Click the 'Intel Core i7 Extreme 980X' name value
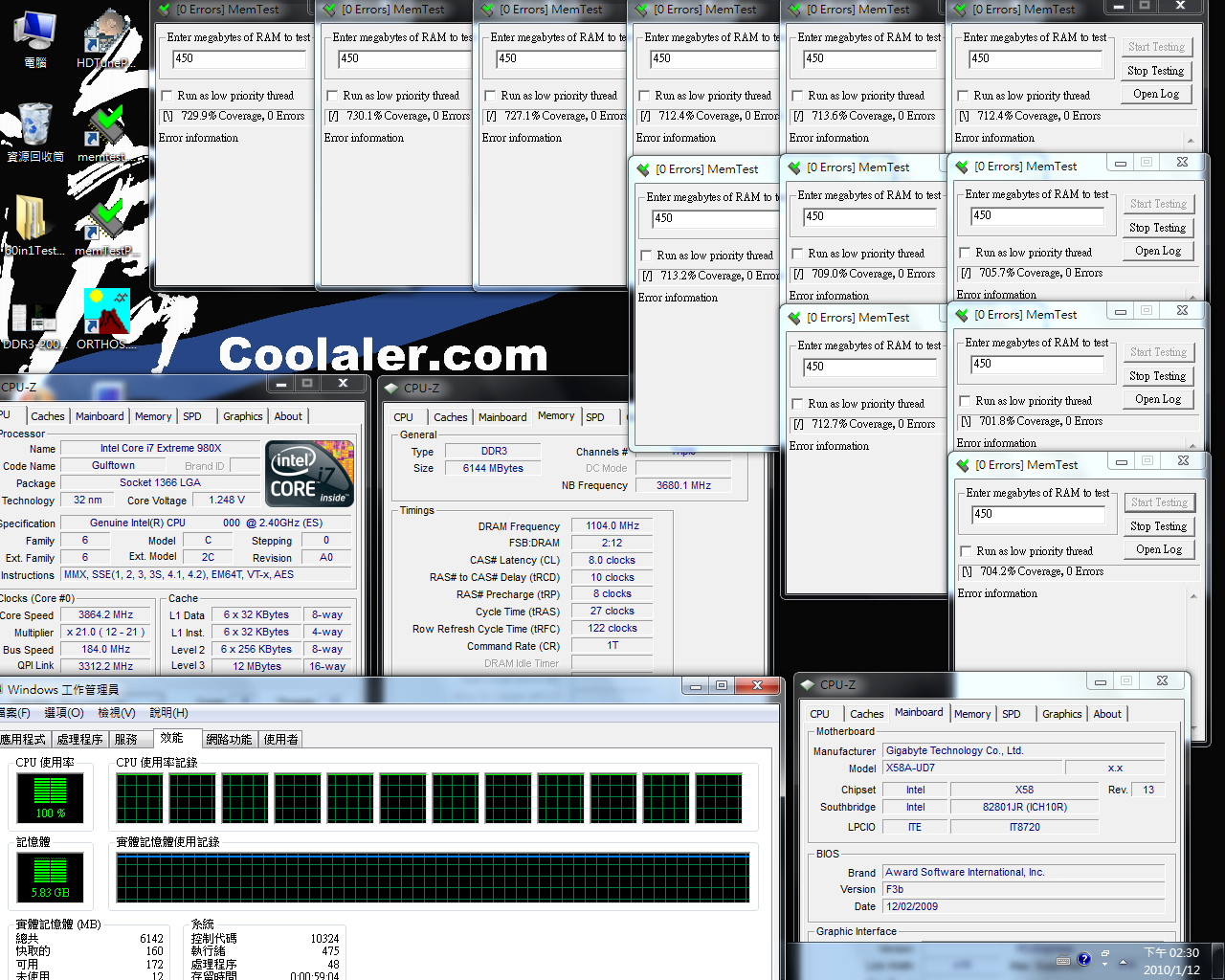The image size is (1225, 980). tap(161, 448)
